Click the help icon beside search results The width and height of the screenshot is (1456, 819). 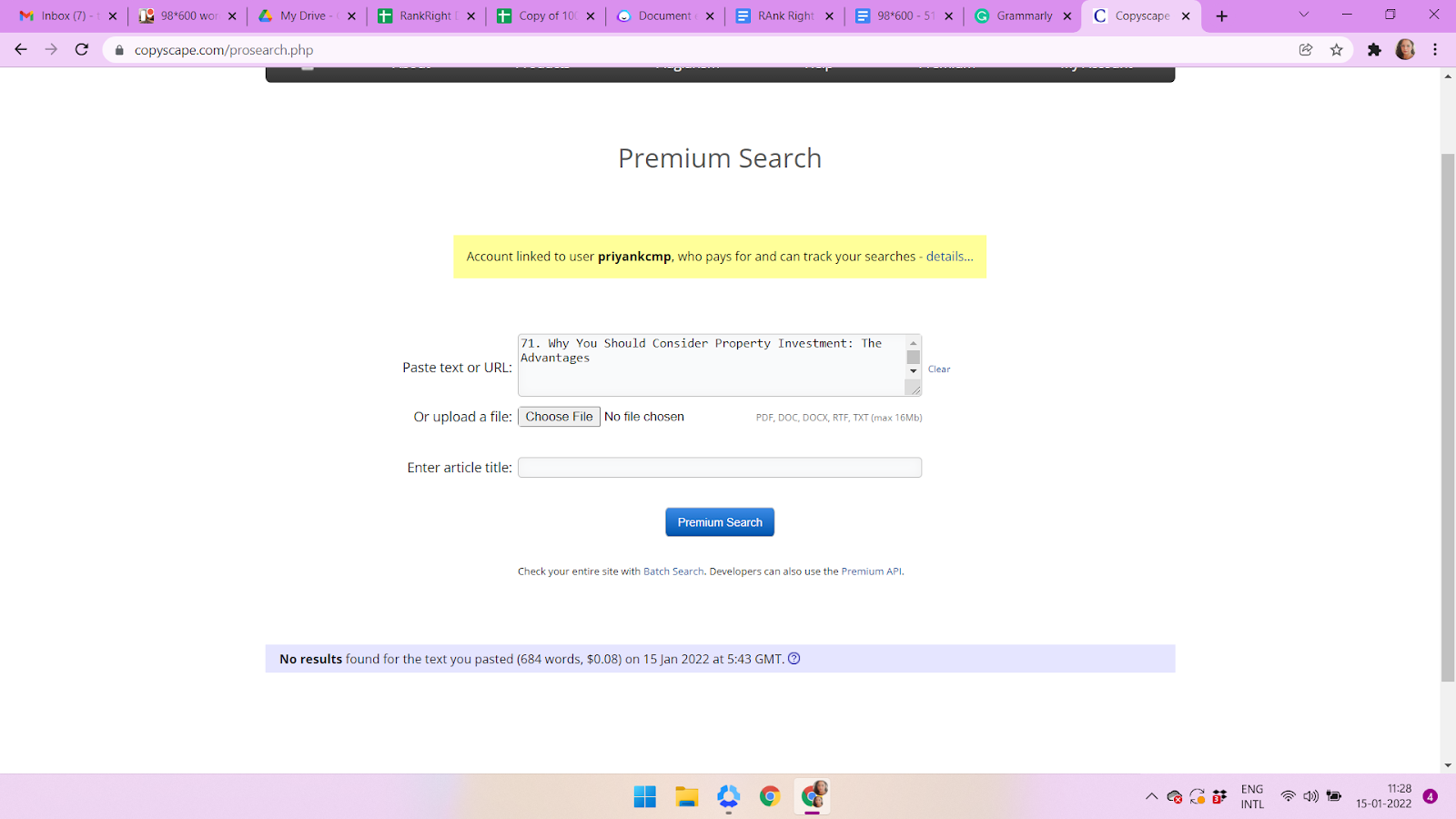[x=794, y=659]
